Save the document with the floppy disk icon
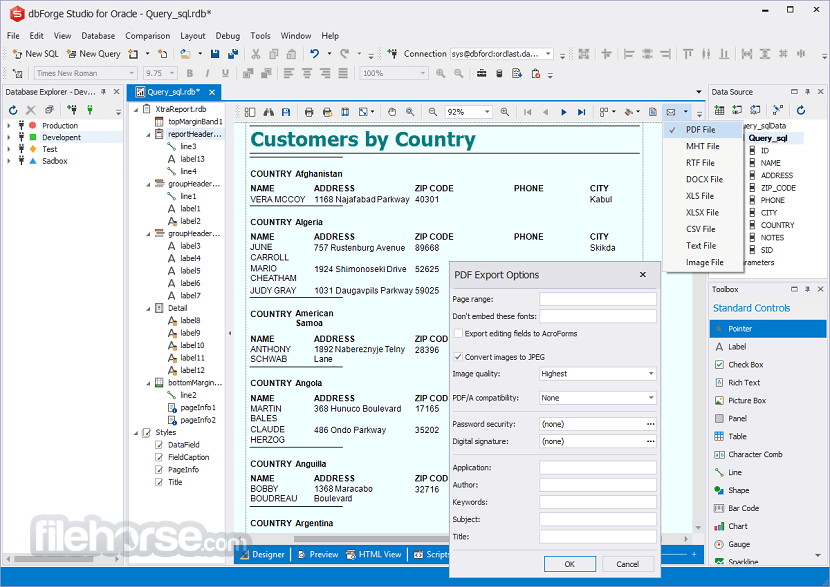Image resolution: width=830 pixels, height=587 pixels. point(215,54)
